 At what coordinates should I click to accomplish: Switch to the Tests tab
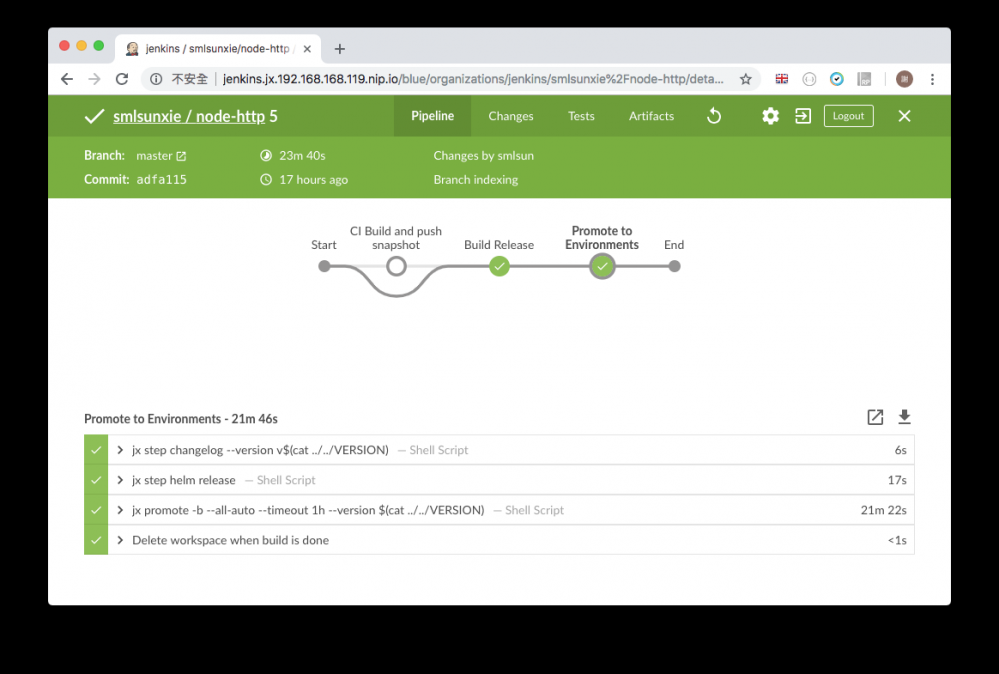point(581,116)
